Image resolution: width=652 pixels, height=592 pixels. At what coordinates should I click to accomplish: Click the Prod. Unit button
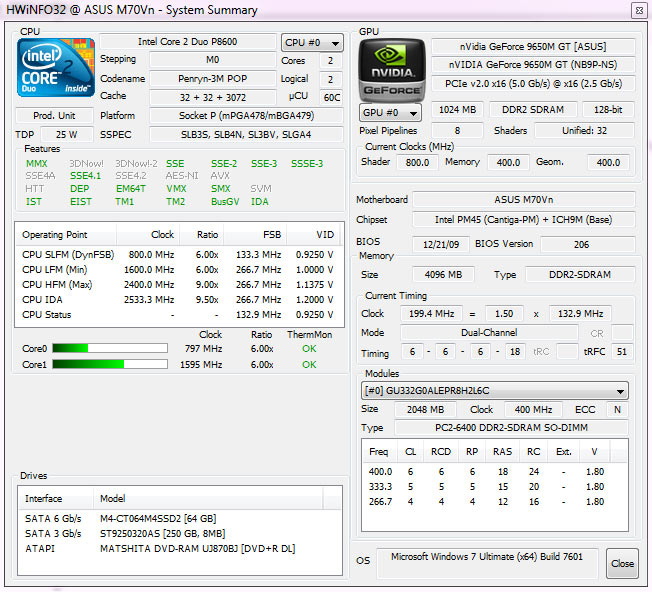click(x=56, y=116)
